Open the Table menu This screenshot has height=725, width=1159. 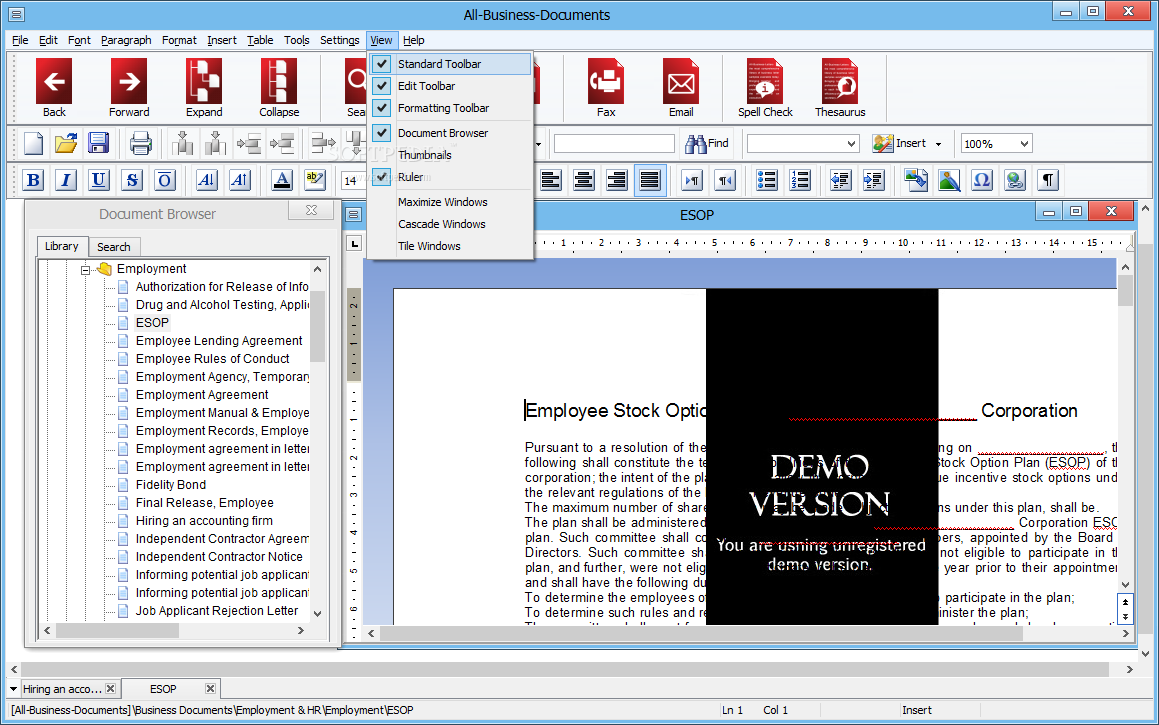259,40
